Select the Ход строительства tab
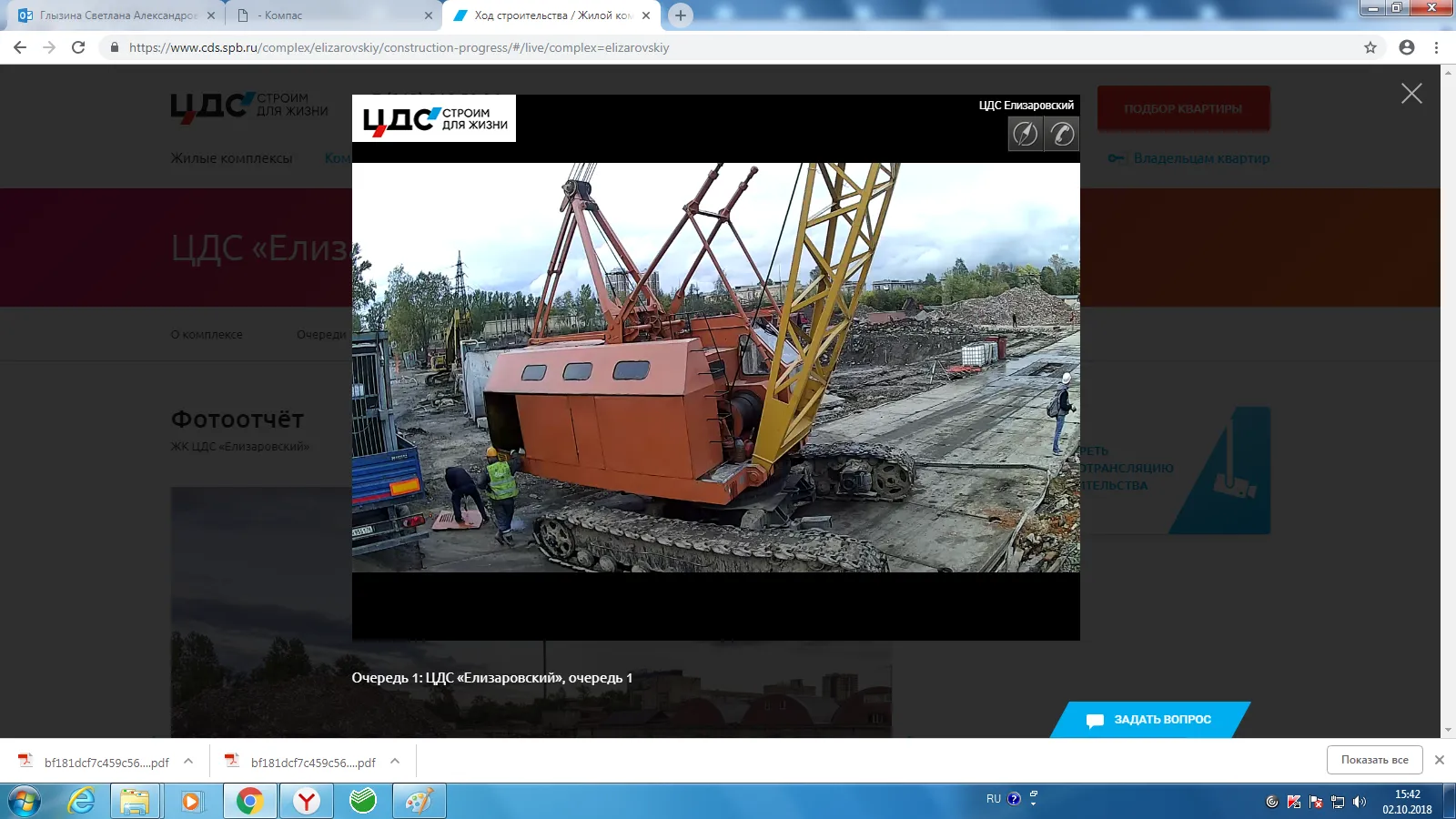The image size is (1456, 819). pyautogui.click(x=553, y=15)
